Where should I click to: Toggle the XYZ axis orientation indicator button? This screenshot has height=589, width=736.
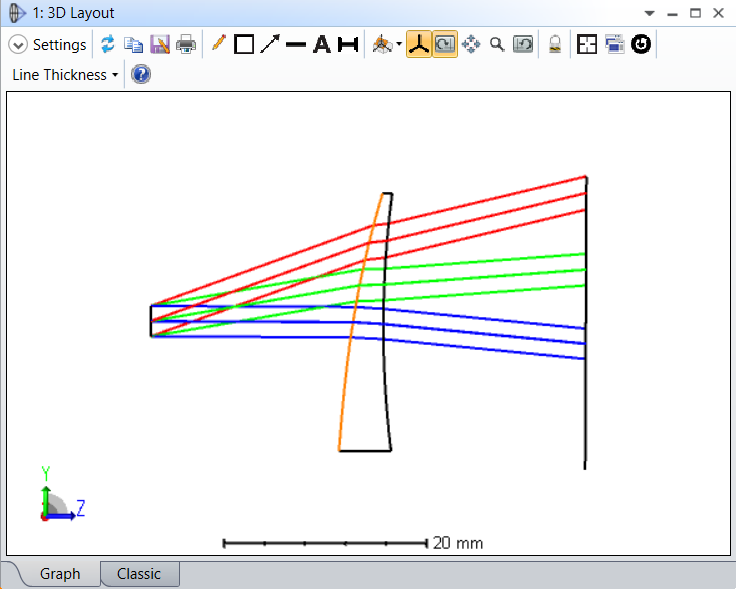[x=419, y=45]
